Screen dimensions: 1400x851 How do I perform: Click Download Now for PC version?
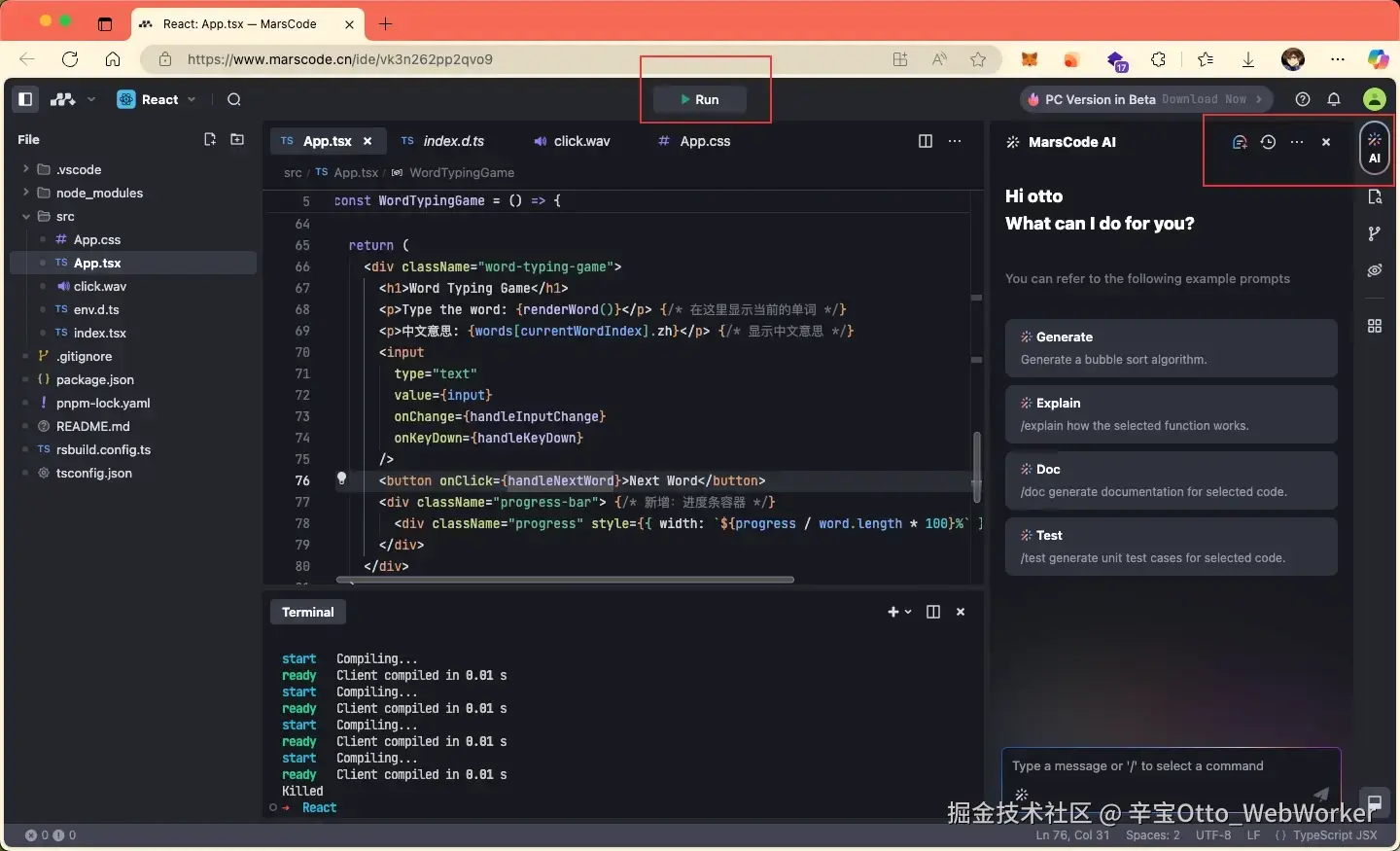coord(1204,99)
